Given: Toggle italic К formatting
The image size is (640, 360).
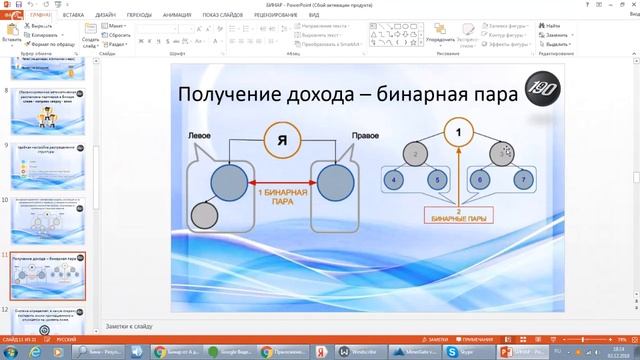Looking at the screenshot, I should point(150,41).
